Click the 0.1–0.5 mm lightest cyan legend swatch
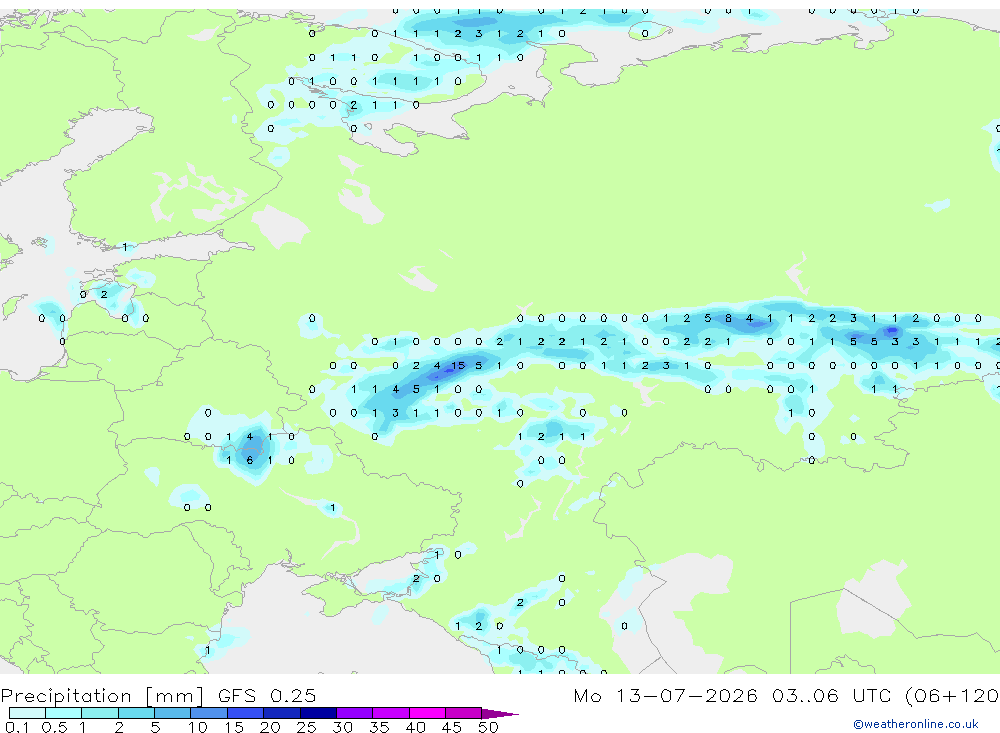Image resolution: width=1000 pixels, height=733 pixels. (27, 713)
